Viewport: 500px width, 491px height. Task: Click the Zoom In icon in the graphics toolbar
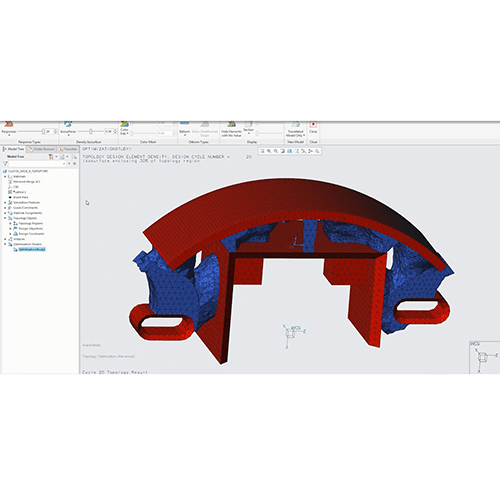pos(269,151)
